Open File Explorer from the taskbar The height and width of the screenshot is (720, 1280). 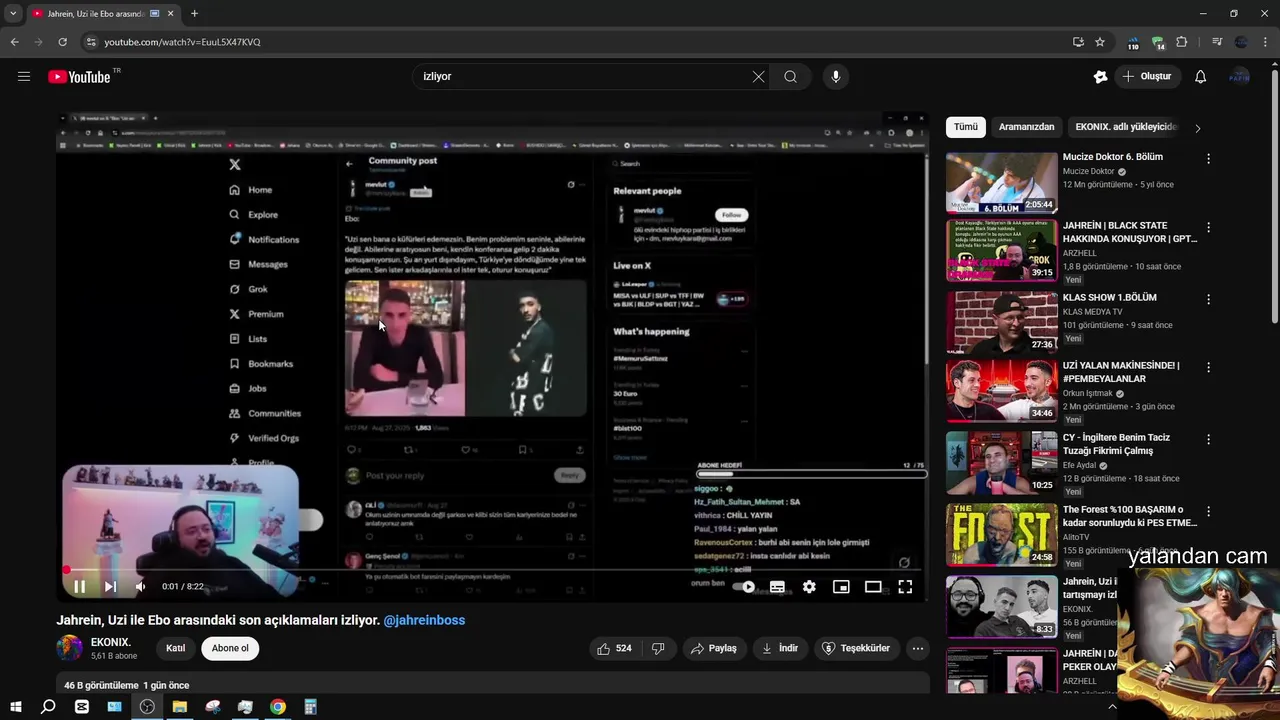click(x=180, y=707)
